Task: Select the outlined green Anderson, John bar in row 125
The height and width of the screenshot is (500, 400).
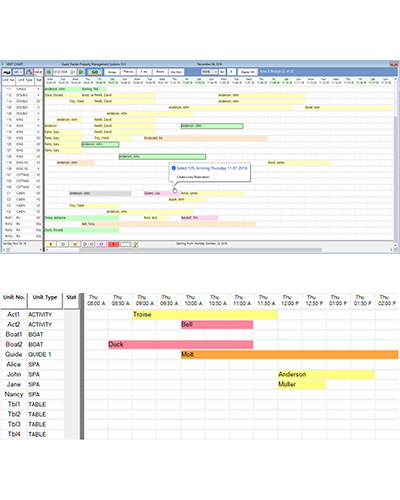Action: pyautogui.click(x=100, y=144)
